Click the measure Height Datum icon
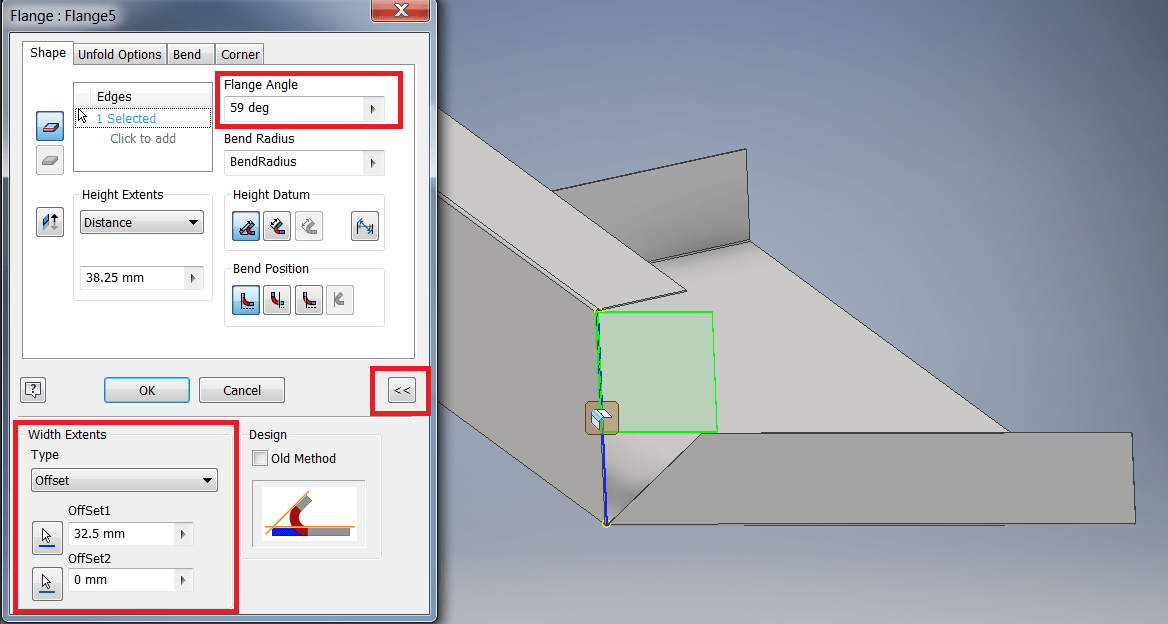The height and width of the screenshot is (624, 1168). 364,226
